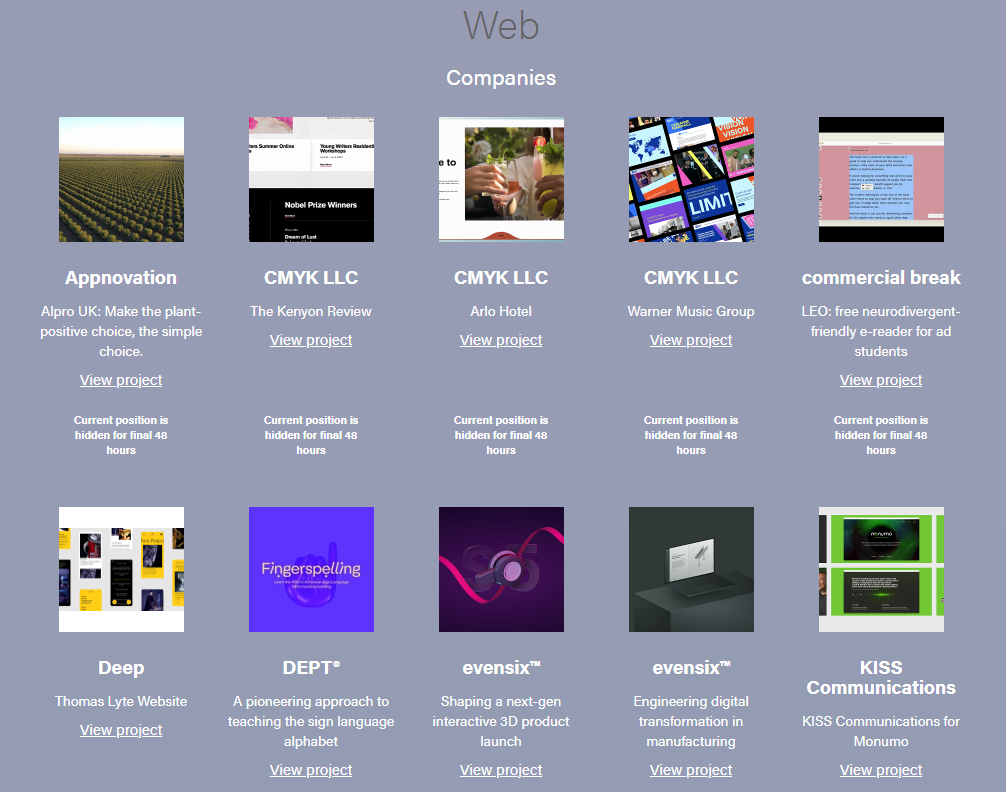Image resolution: width=1006 pixels, height=792 pixels.
Task: Open the Arlo Hotel cocktail thumbnail
Action: (x=501, y=179)
